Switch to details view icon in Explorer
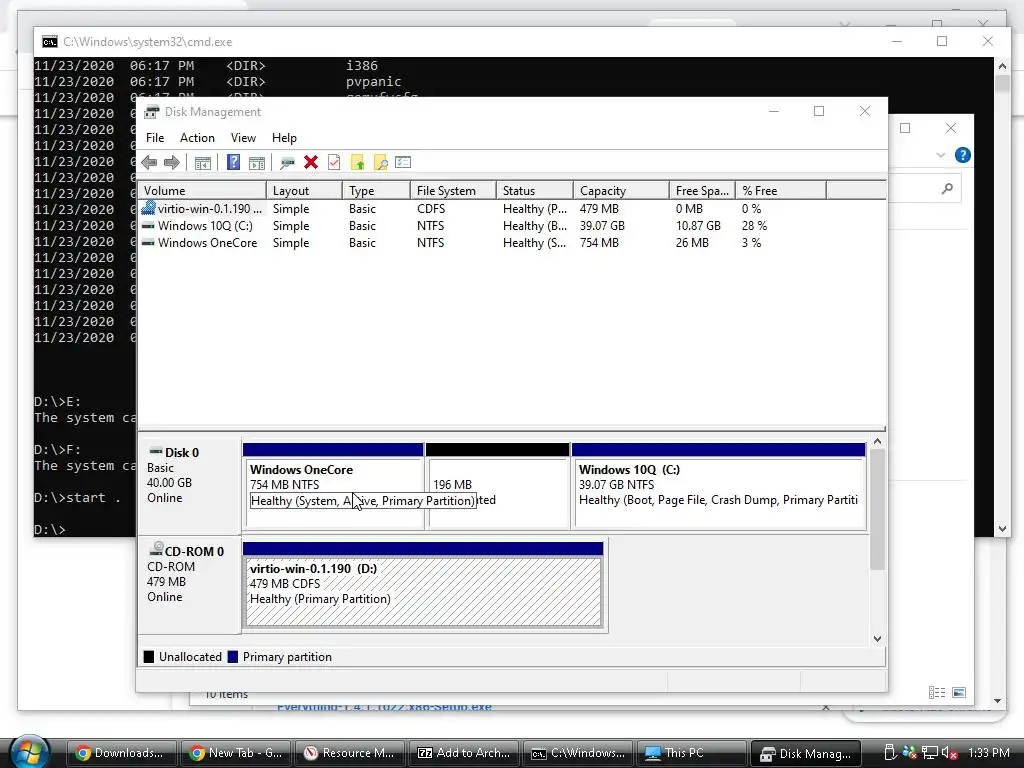The image size is (1024, 768). pyautogui.click(x=937, y=692)
